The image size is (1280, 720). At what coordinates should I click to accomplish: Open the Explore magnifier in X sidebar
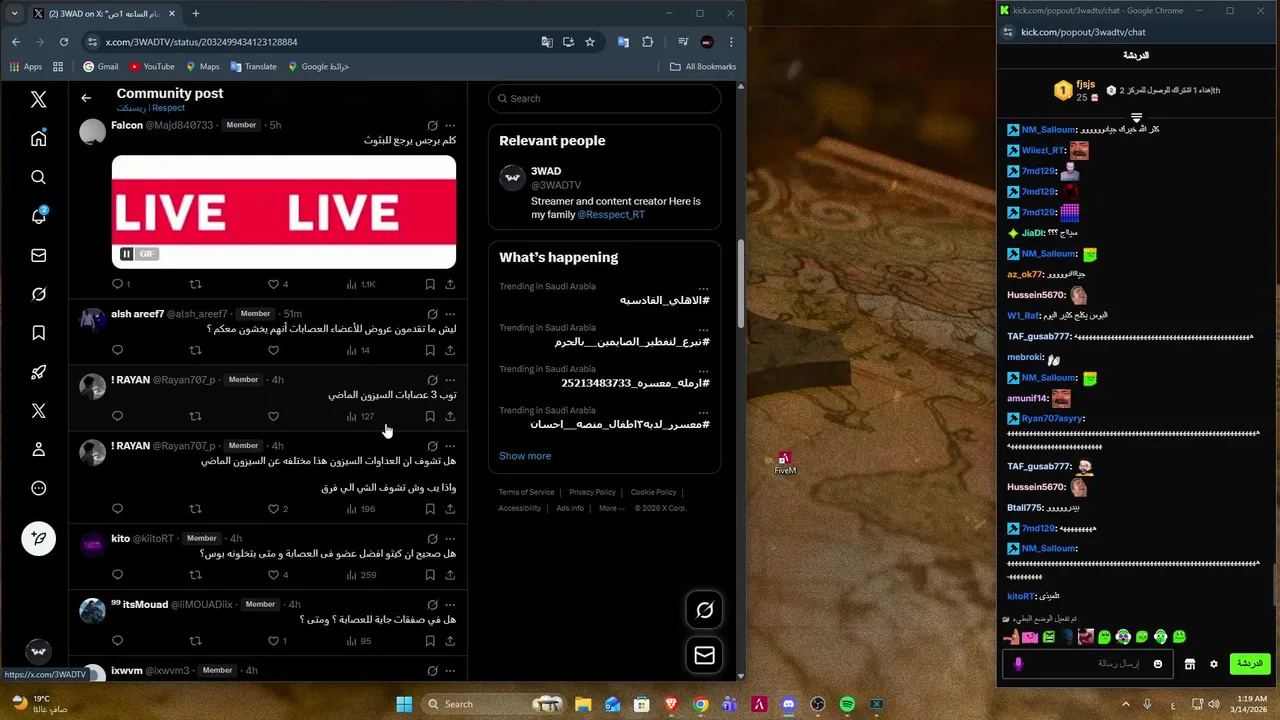[x=38, y=177]
